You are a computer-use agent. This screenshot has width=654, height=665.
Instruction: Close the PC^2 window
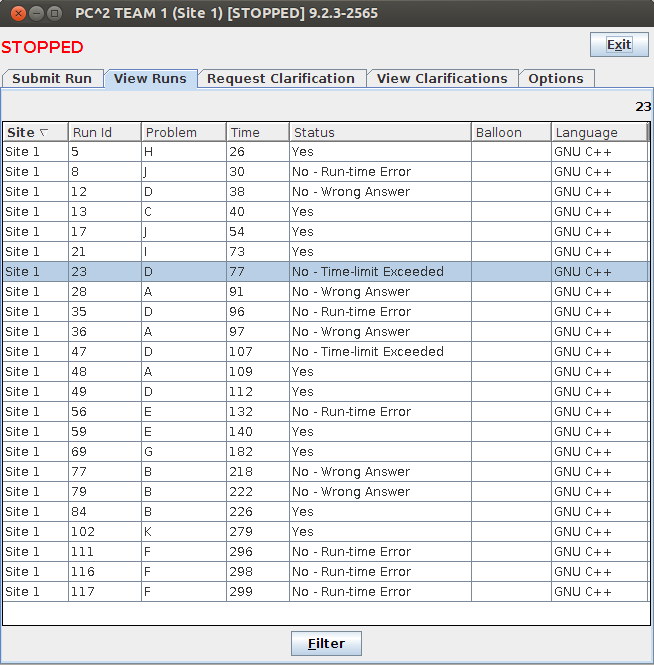tap(14, 14)
